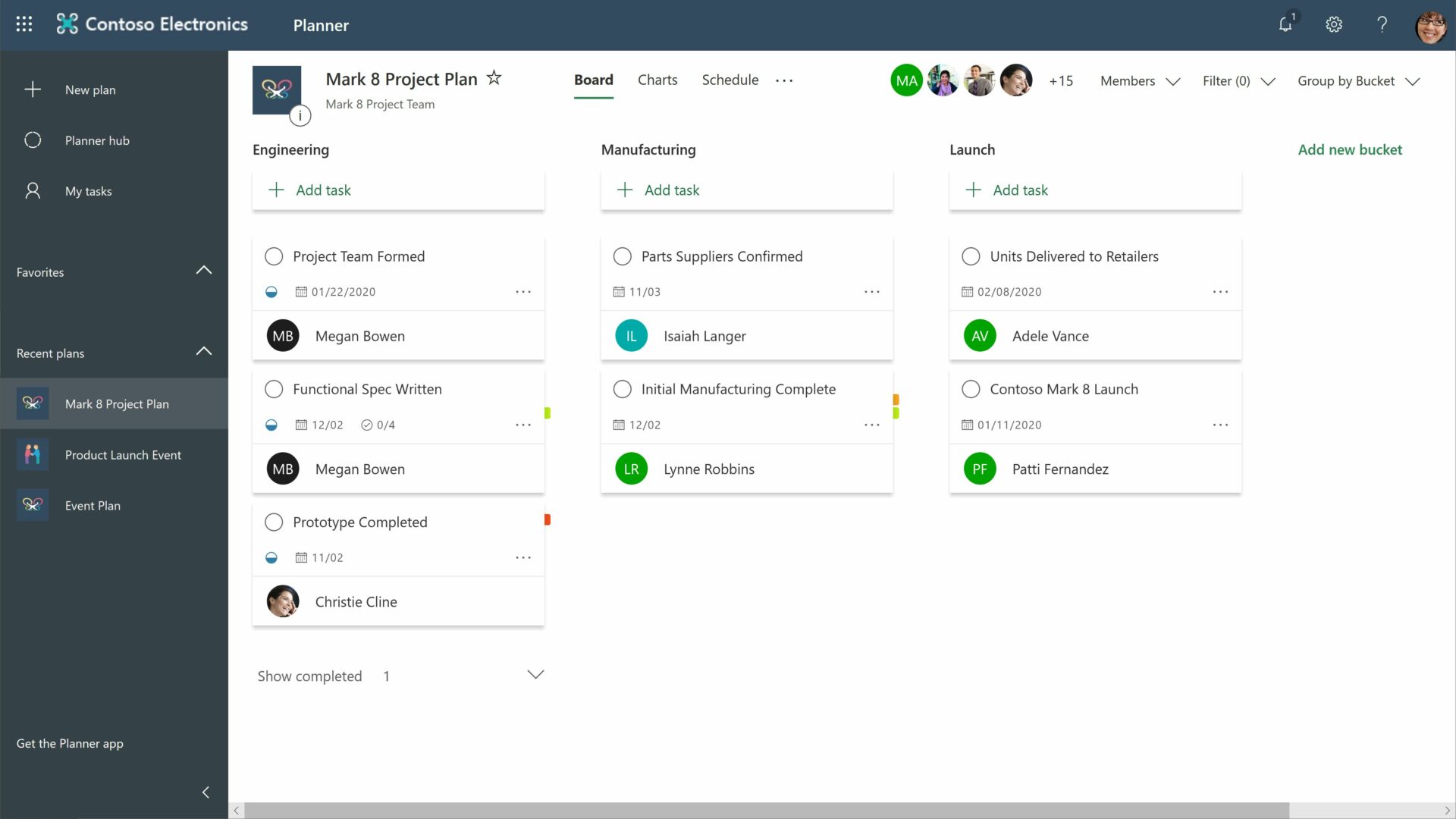Switch to Charts view
1456x819 pixels.
[x=657, y=80]
